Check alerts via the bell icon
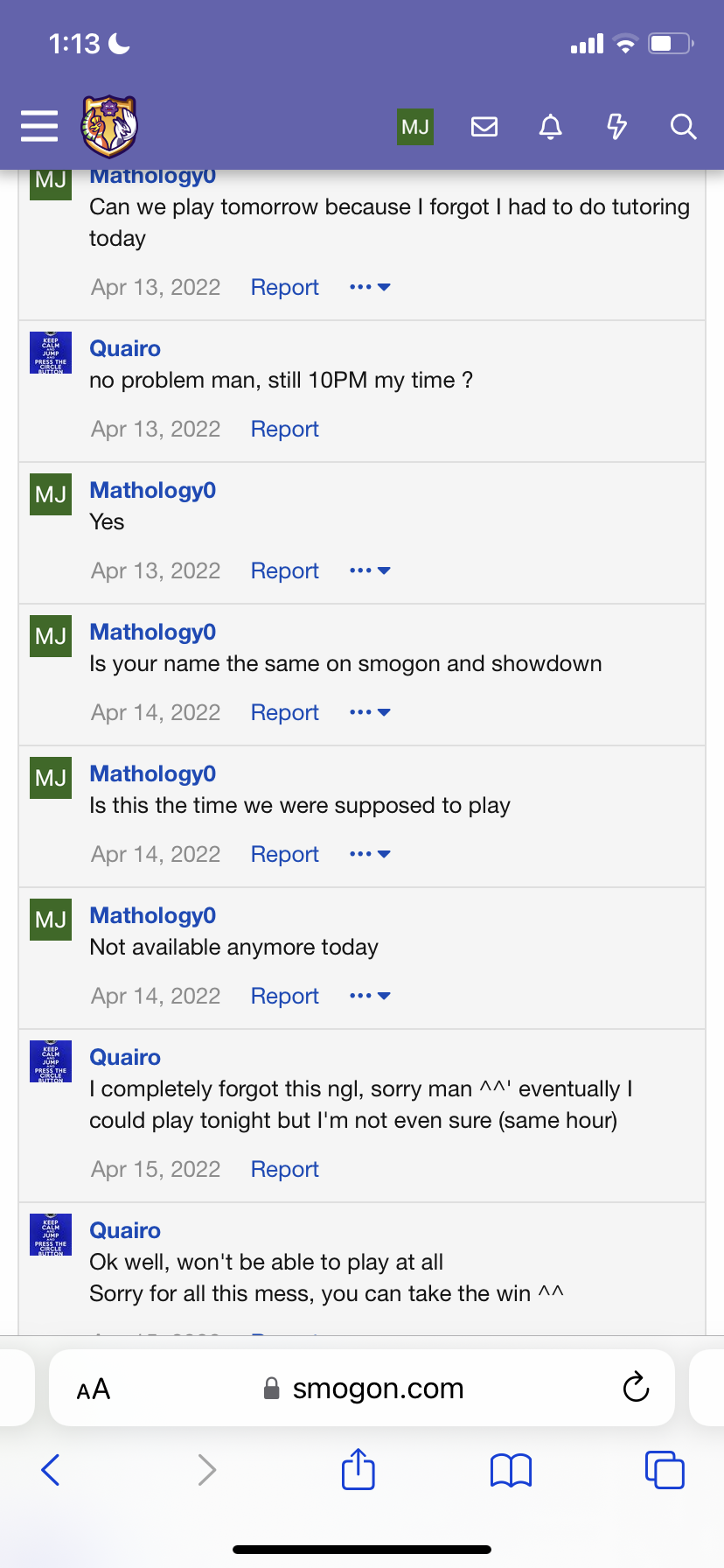The width and height of the screenshot is (724, 1568). 550,127
